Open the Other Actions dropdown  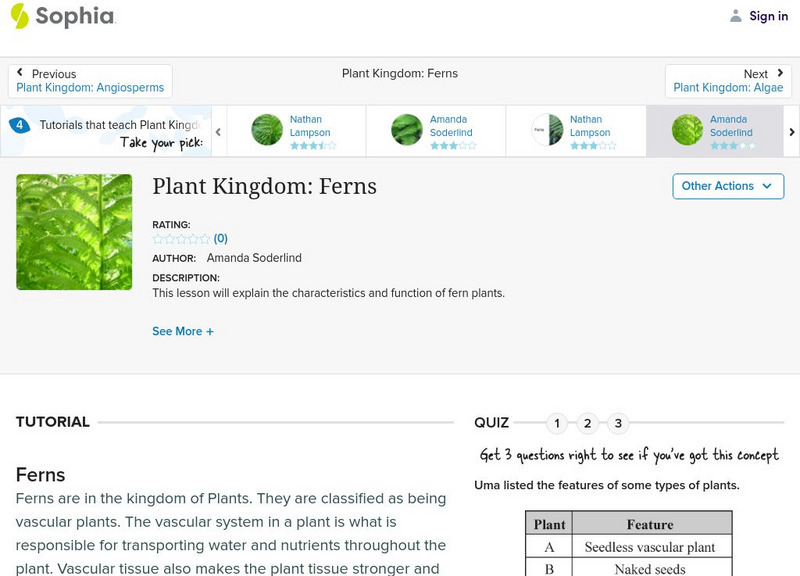point(727,186)
